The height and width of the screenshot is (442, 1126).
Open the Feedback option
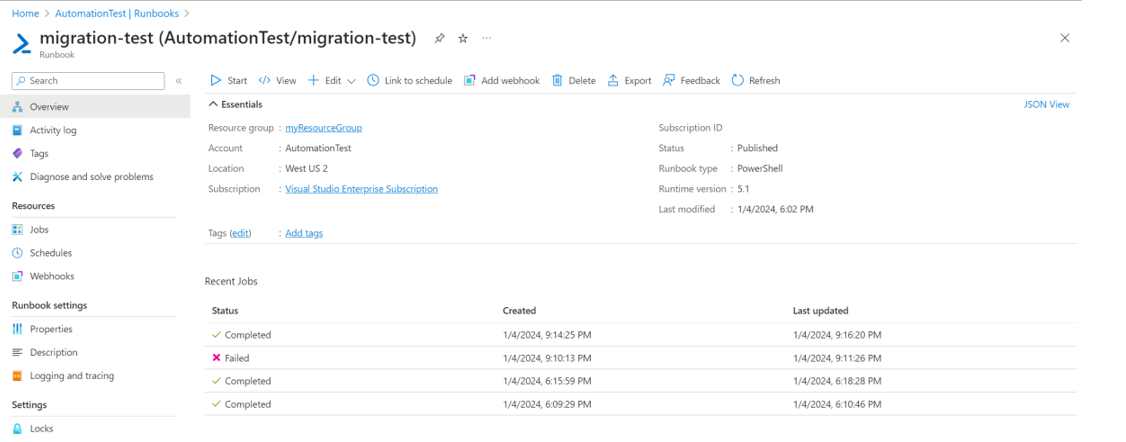pyautogui.click(x=691, y=81)
